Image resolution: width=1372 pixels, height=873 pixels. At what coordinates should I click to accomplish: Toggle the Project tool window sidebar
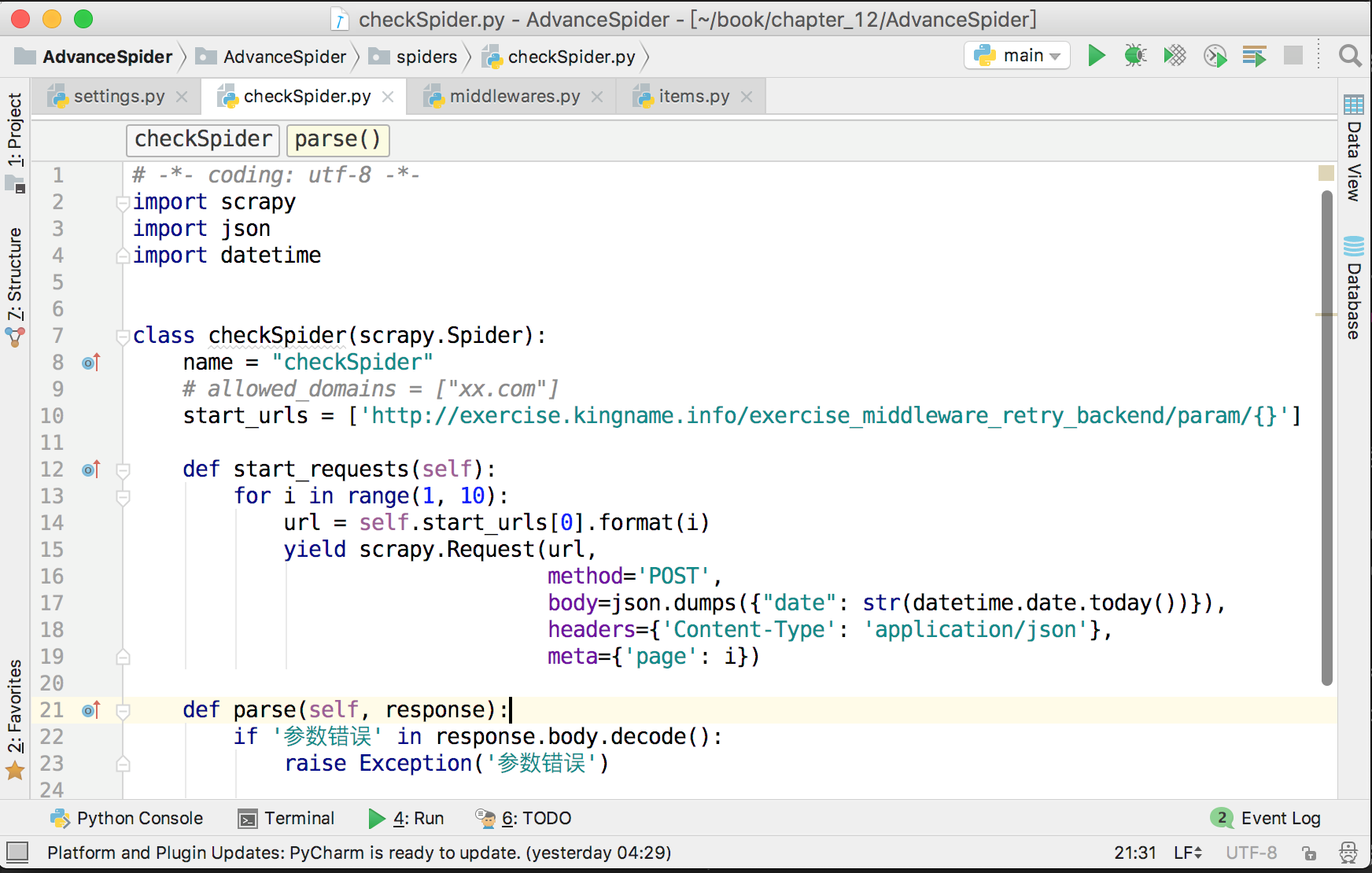click(x=15, y=130)
